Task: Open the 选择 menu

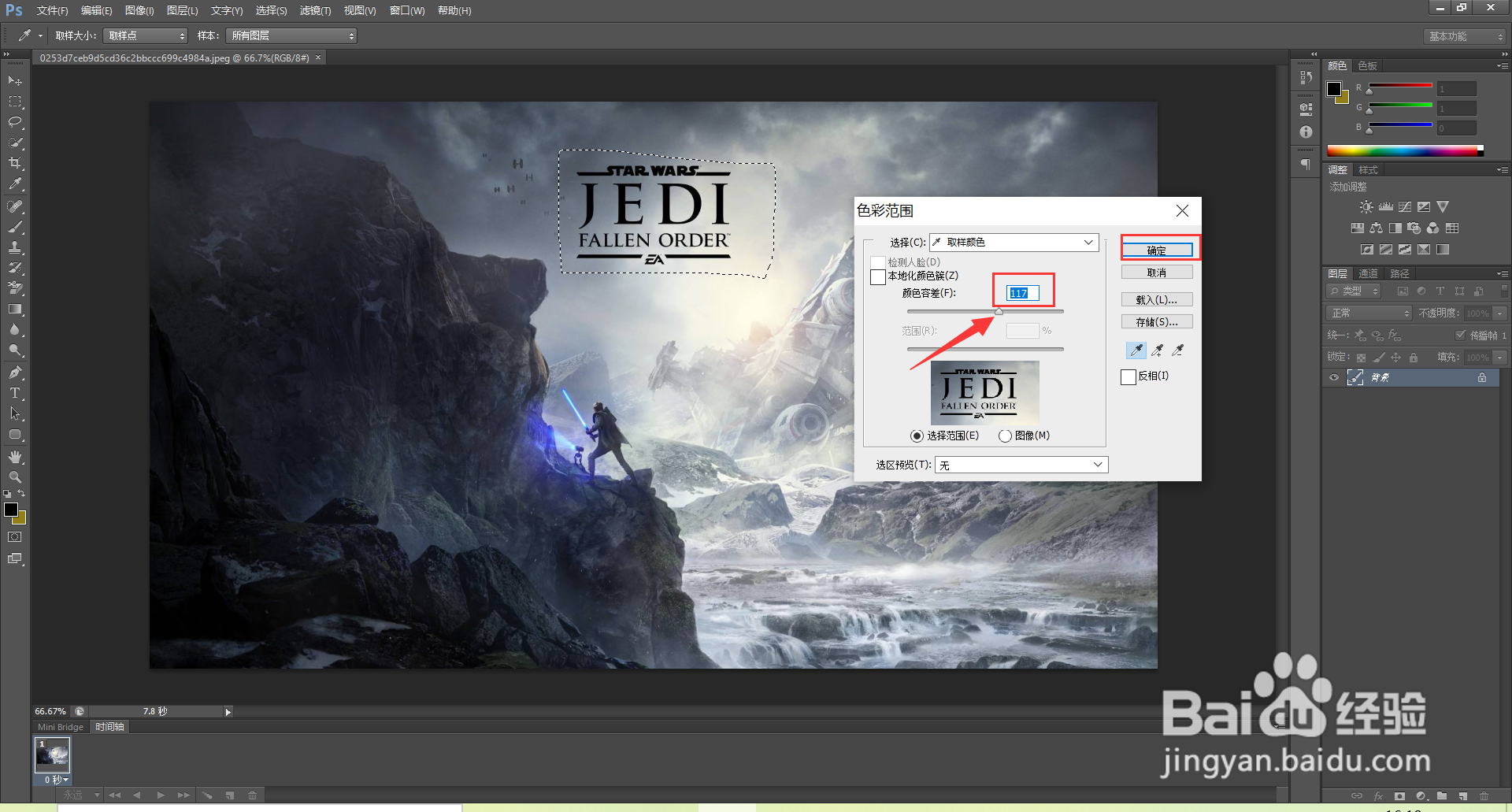Action: coord(271,10)
